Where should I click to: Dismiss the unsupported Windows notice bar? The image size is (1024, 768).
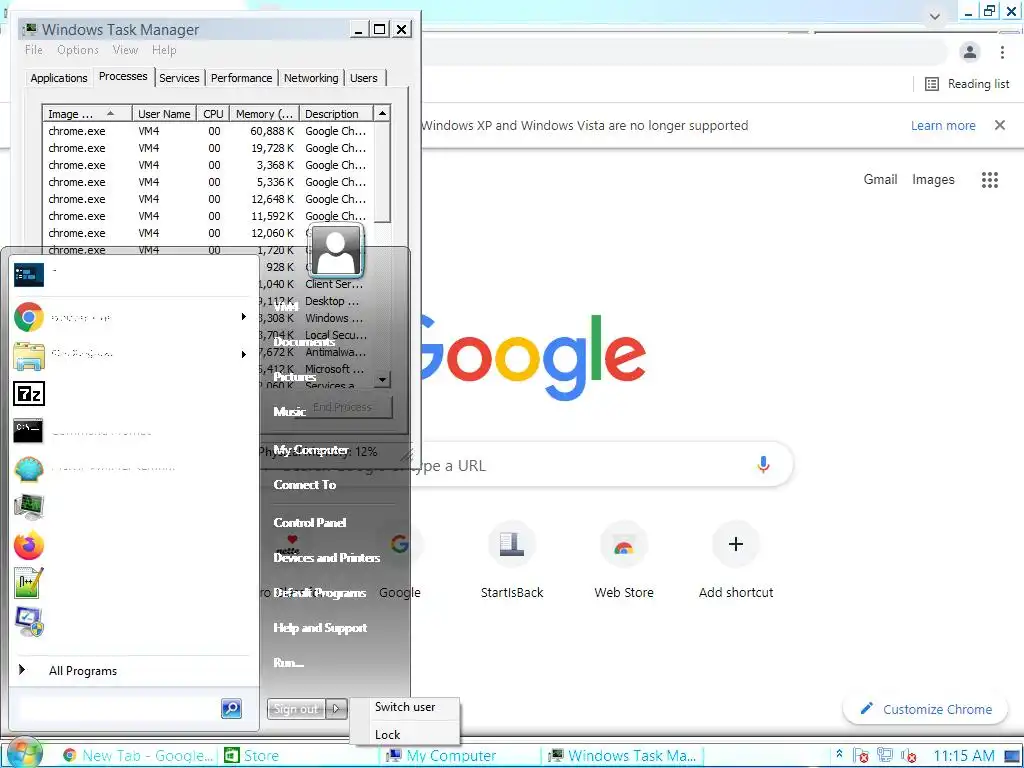[999, 125]
